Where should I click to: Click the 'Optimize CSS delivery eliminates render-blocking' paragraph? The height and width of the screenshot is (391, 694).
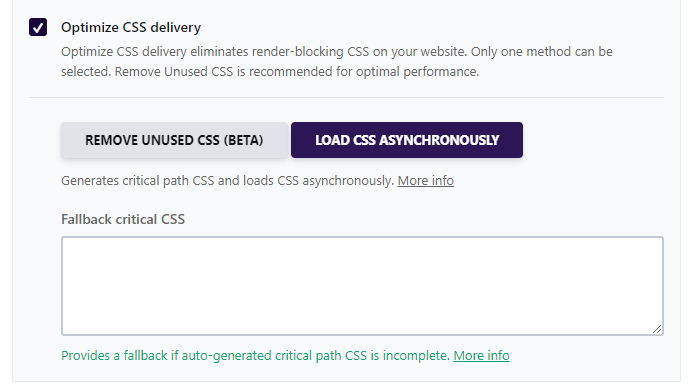point(337,62)
